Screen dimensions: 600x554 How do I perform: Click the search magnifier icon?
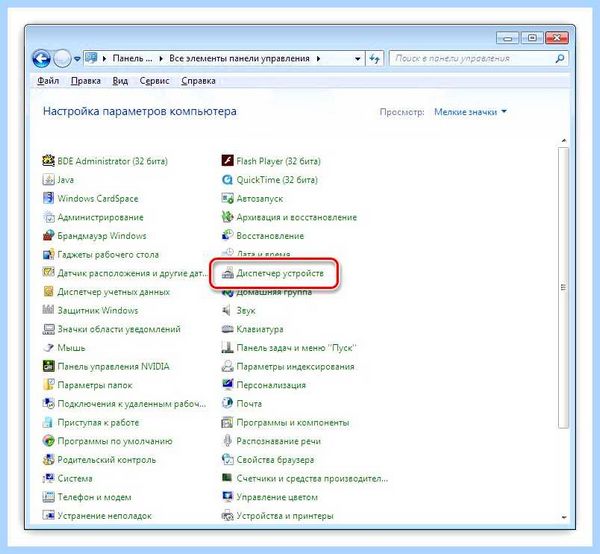(560, 59)
